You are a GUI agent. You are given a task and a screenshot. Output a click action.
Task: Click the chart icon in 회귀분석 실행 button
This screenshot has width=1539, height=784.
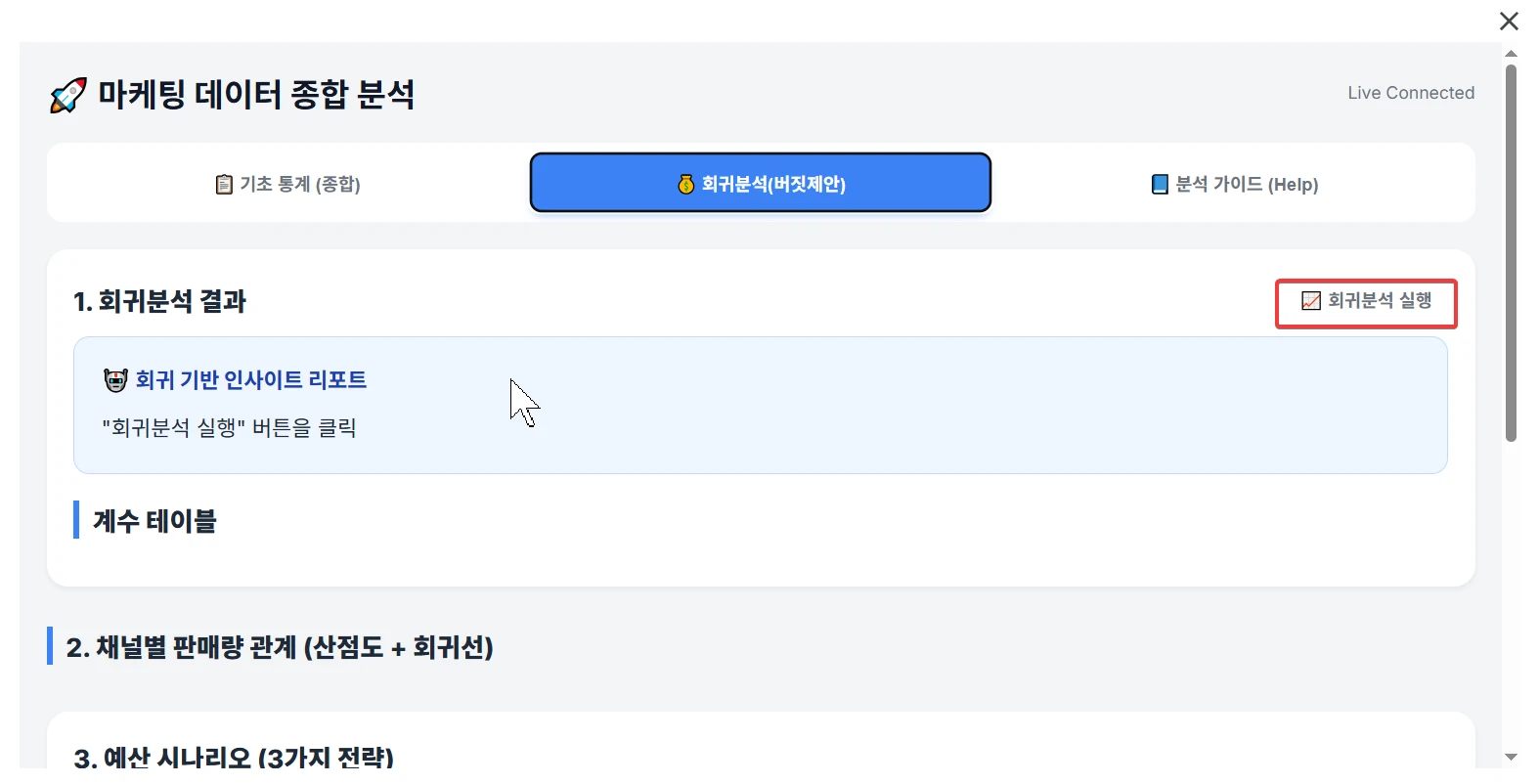1310,301
